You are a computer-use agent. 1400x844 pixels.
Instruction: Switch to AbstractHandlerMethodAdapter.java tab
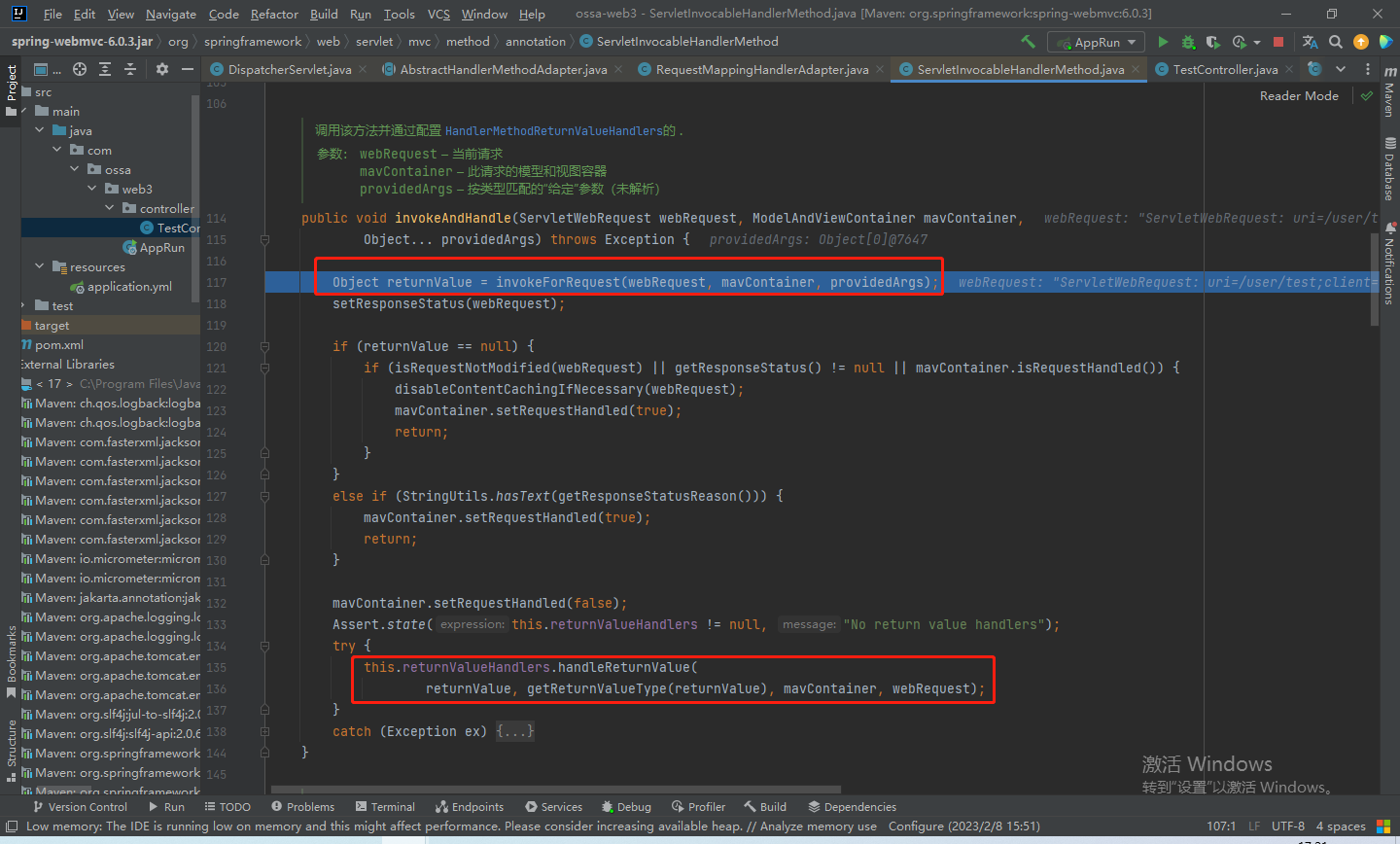point(503,69)
